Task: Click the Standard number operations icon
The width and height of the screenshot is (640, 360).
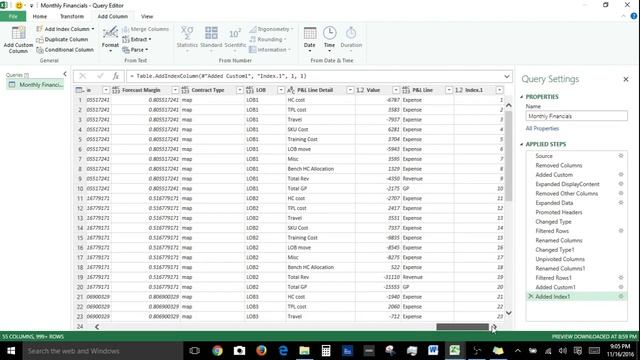Action: 211,33
